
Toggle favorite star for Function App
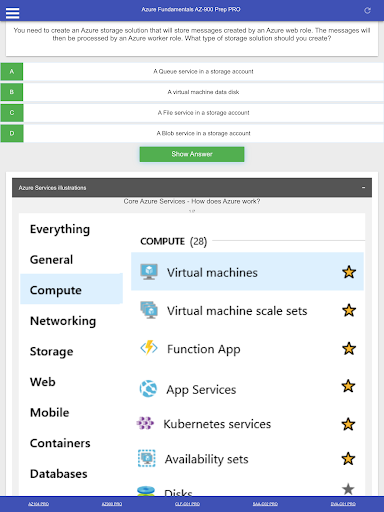point(349,349)
